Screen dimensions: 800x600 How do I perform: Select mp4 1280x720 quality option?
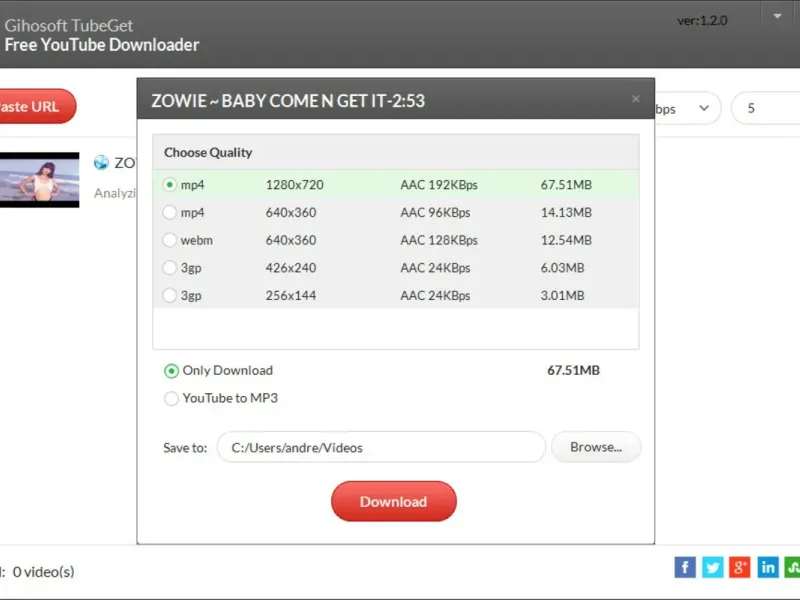[395, 185]
